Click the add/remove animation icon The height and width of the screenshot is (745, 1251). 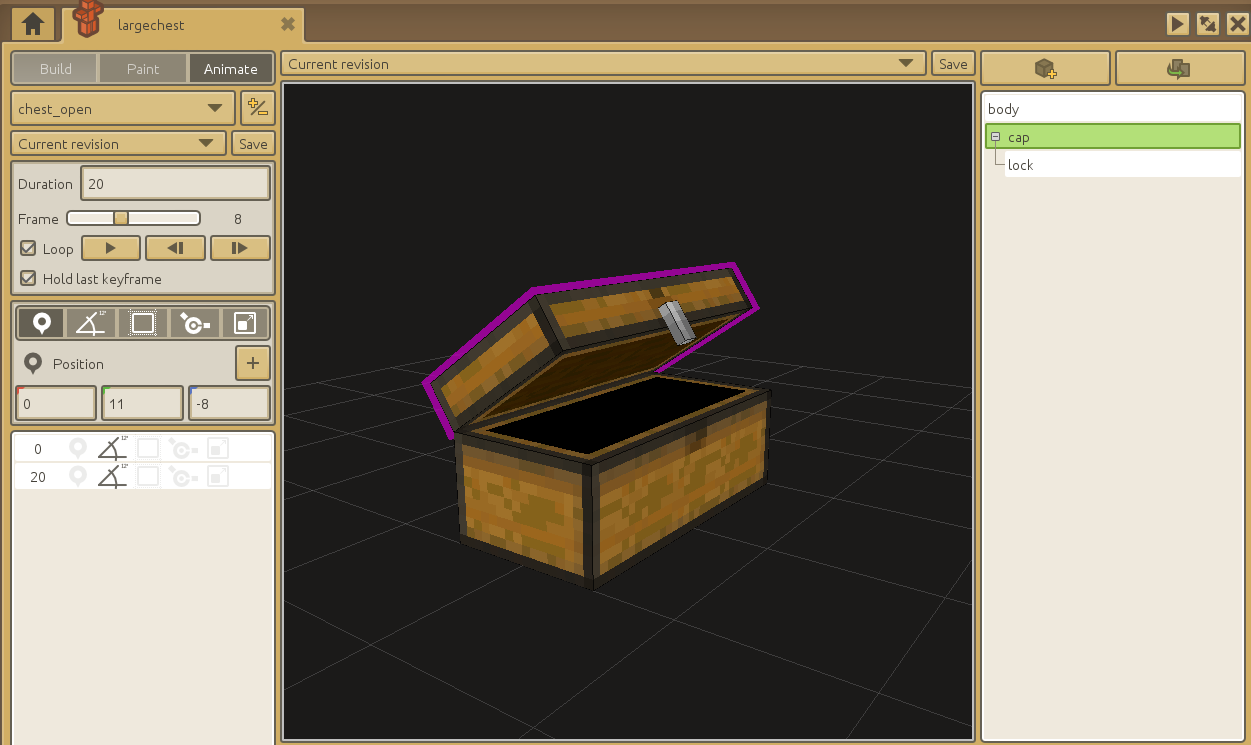(x=257, y=108)
